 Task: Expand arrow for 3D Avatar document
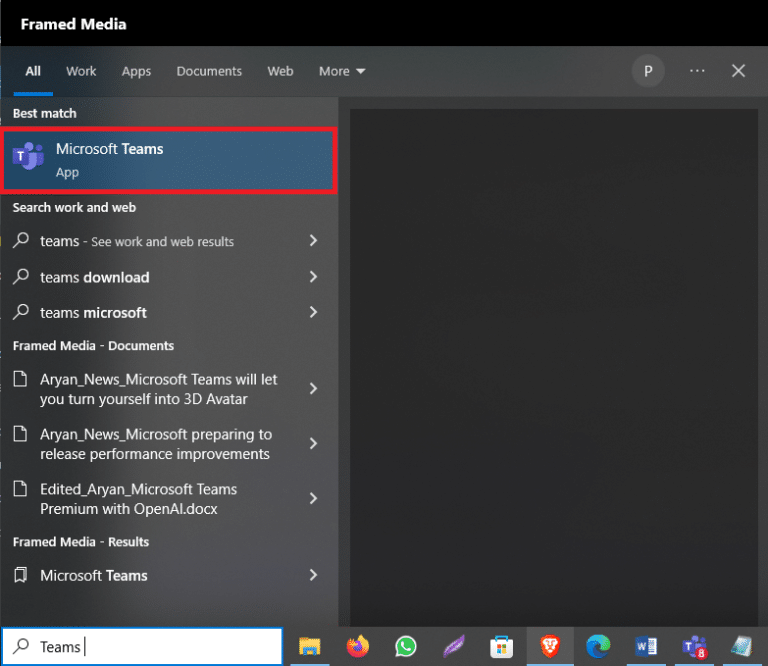pyautogui.click(x=313, y=389)
